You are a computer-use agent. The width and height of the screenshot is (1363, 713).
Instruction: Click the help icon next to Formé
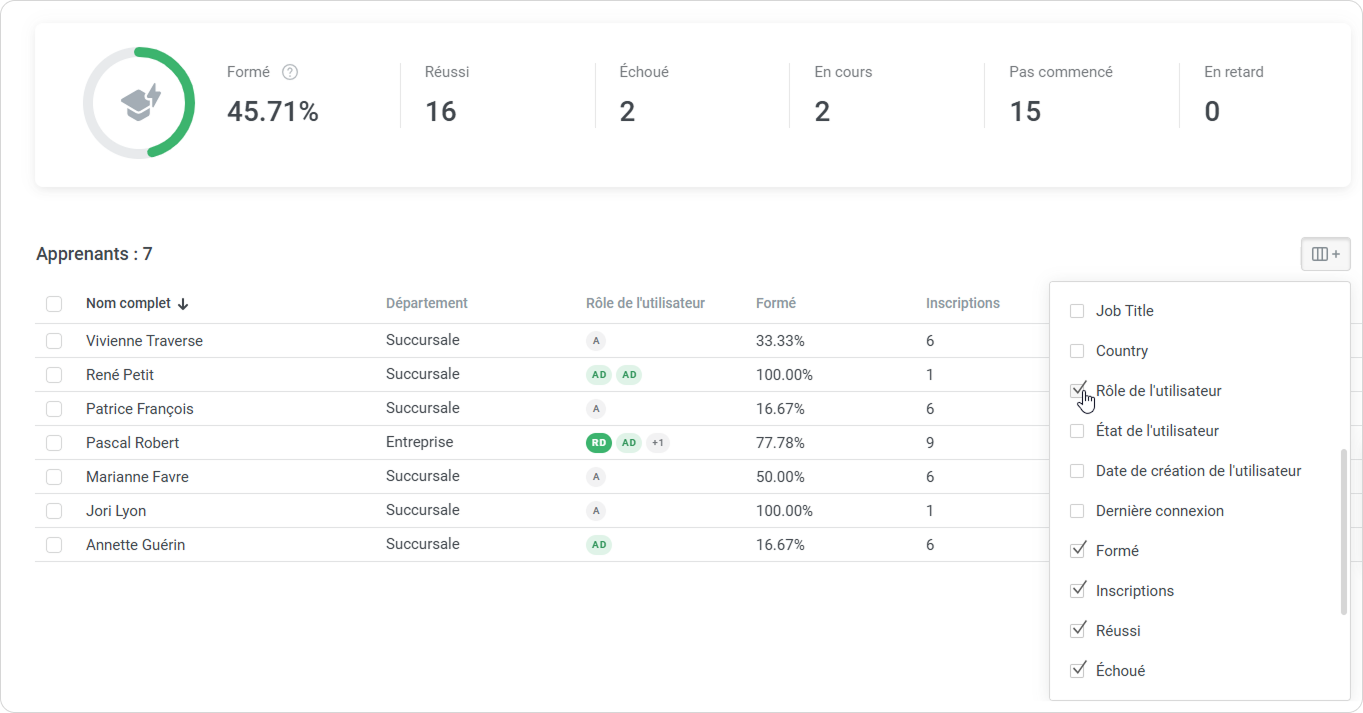(290, 72)
